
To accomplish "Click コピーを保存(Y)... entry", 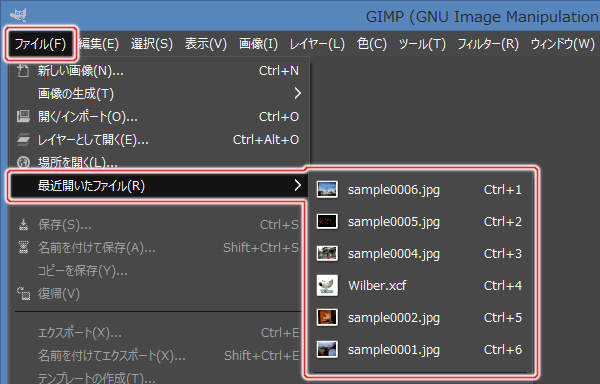I will click(158, 271).
